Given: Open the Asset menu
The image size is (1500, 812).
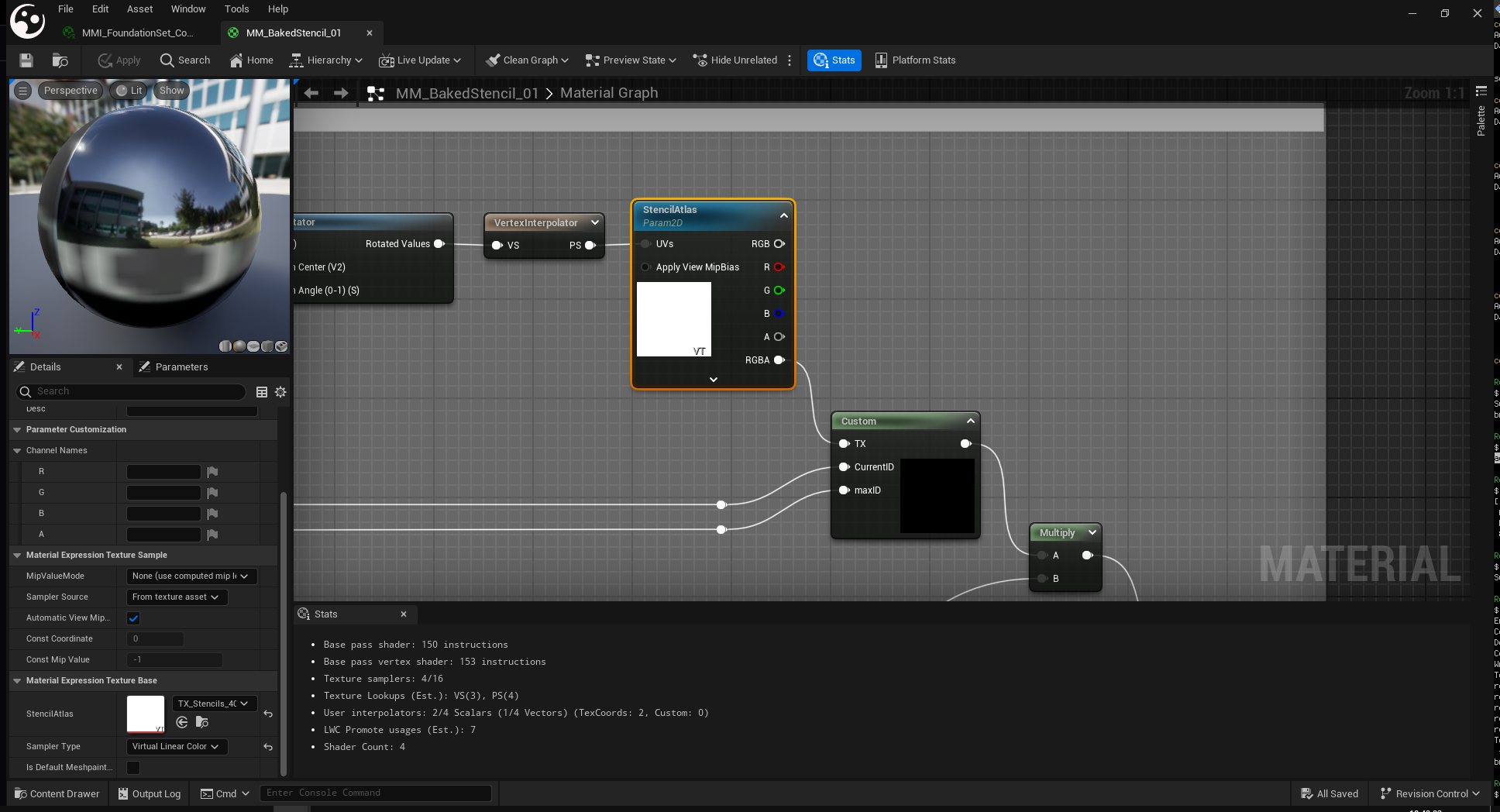Looking at the screenshot, I should tap(139, 9).
